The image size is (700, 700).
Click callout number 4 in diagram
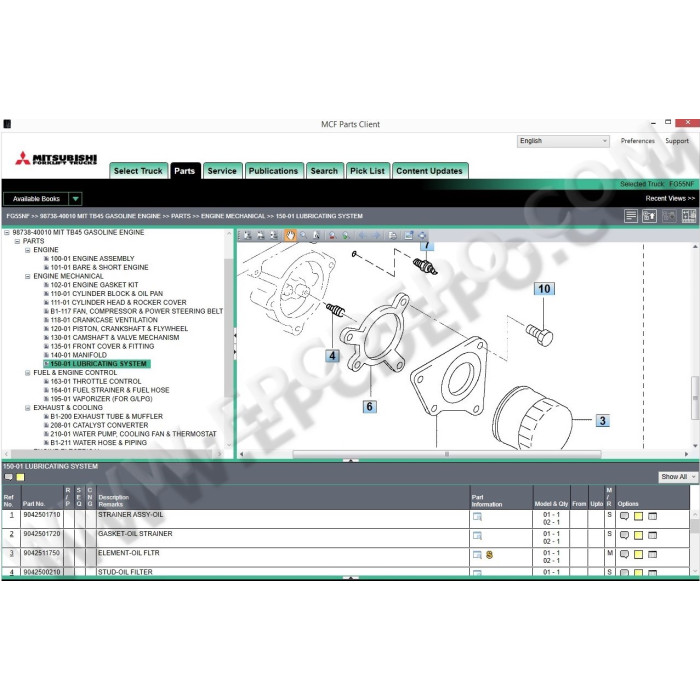coord(332,356)
